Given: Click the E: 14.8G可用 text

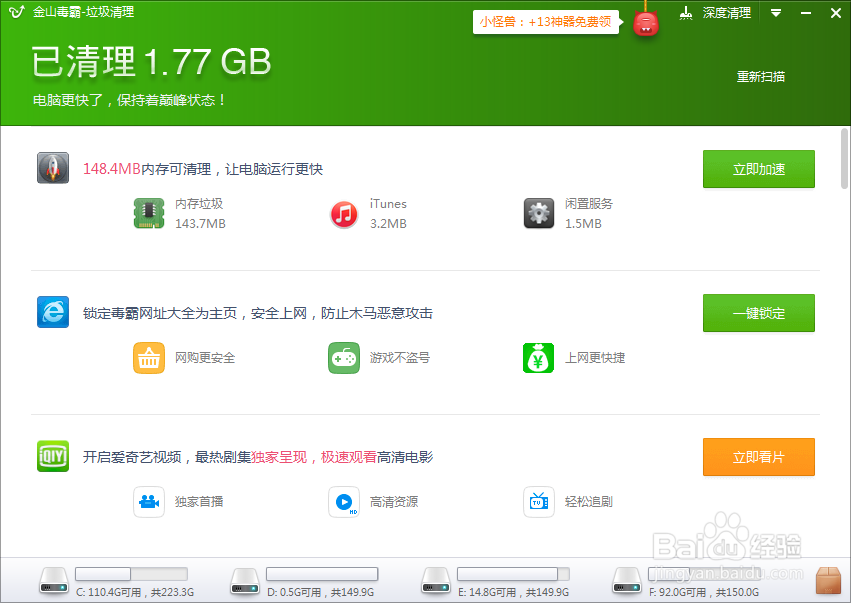Looking at the screenshot, I should coord(513,592).
